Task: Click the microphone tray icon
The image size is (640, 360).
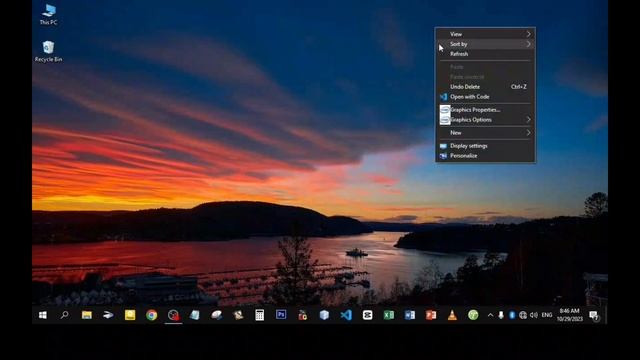Action: click(x=501, y=315)
